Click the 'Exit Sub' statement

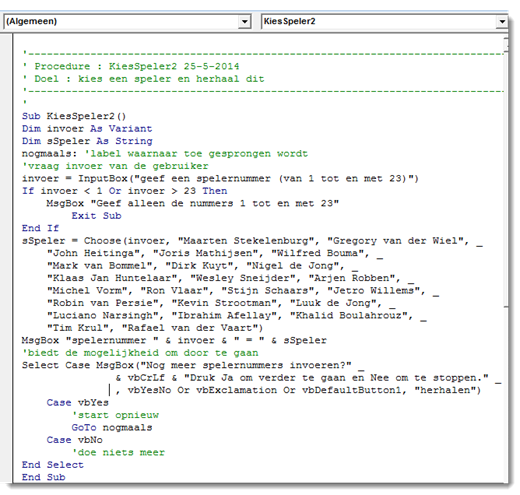point(96,216)
